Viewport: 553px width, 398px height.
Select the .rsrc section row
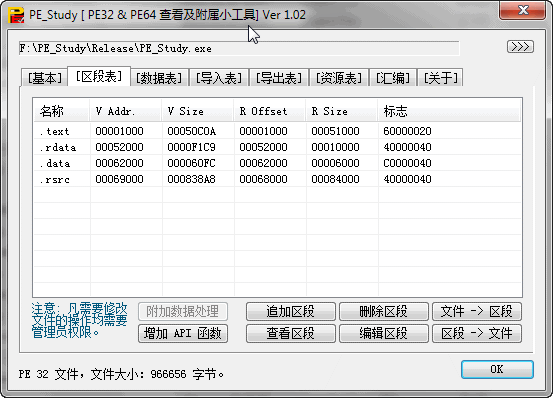pyautogui.click(x=277, y=179)
